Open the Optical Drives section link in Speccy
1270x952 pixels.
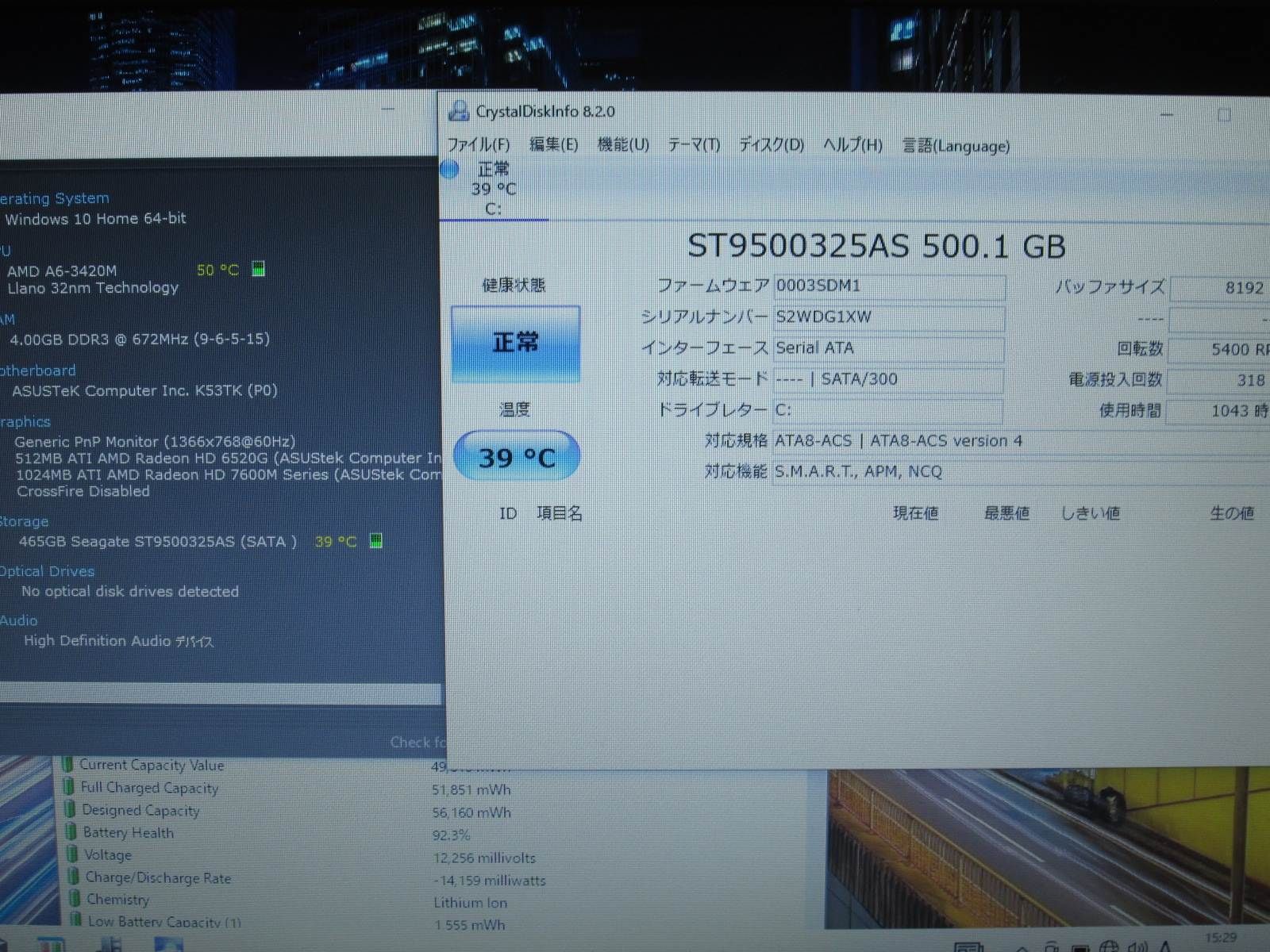(47, 571)
